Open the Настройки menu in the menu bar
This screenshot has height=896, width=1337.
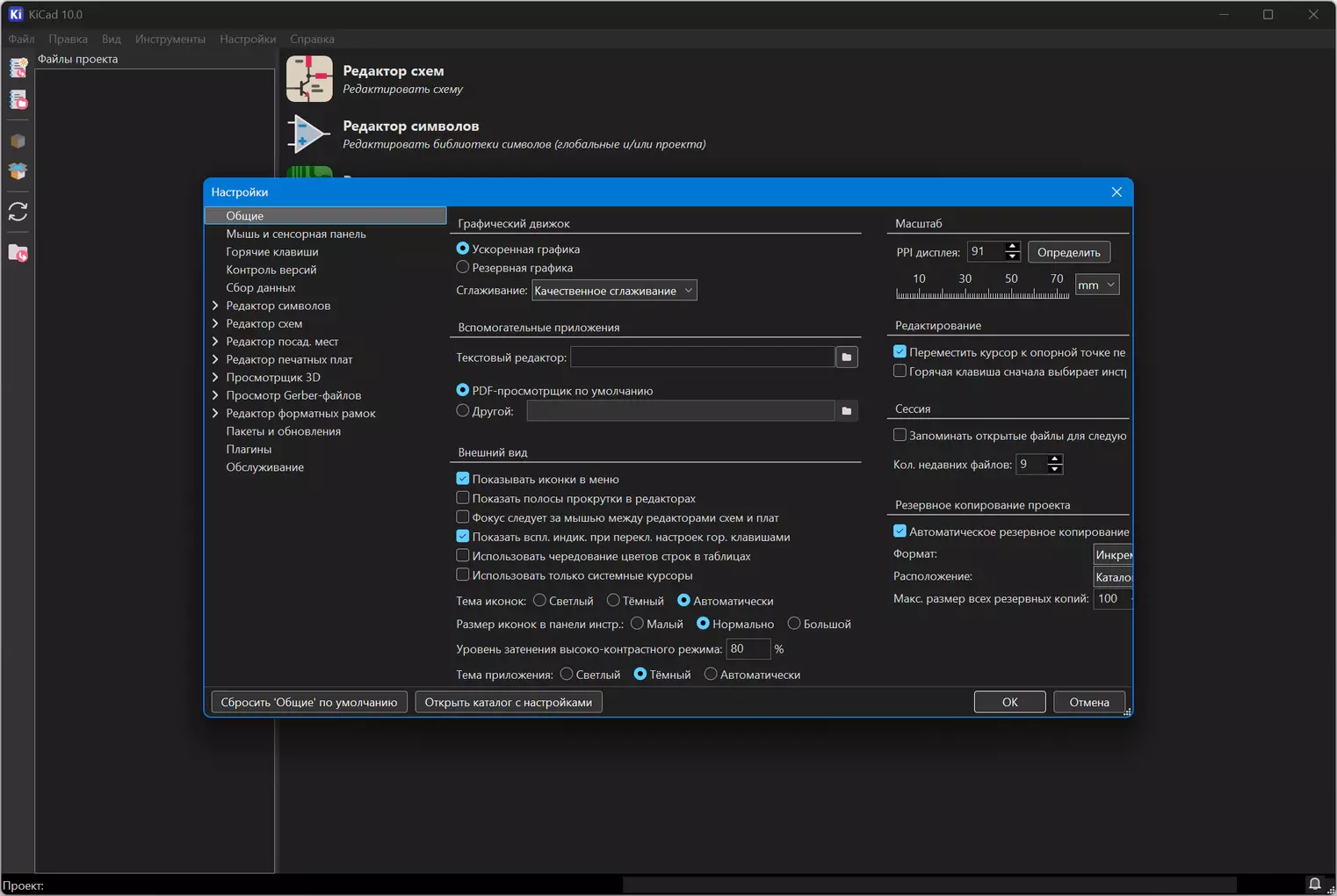point(248,39)
